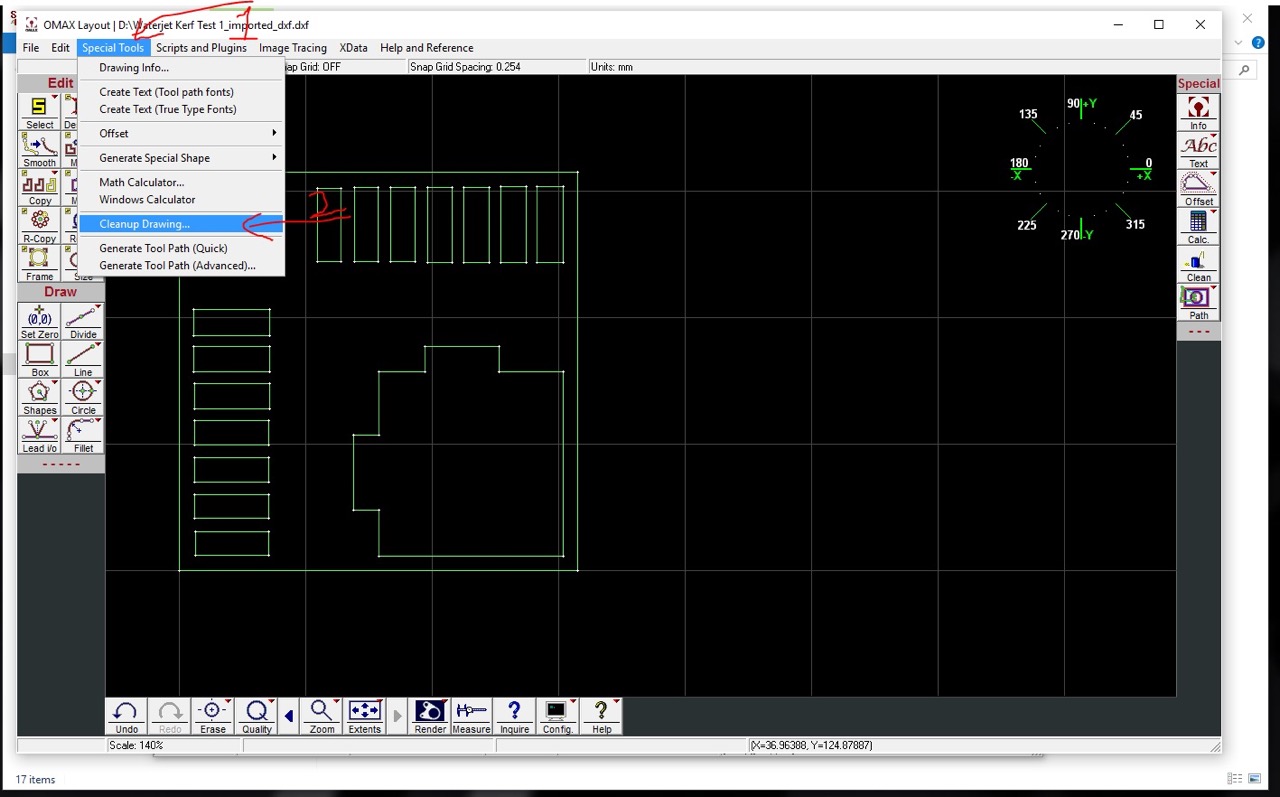Click the grey right arrow in bottom toolbar

point(398,716)
